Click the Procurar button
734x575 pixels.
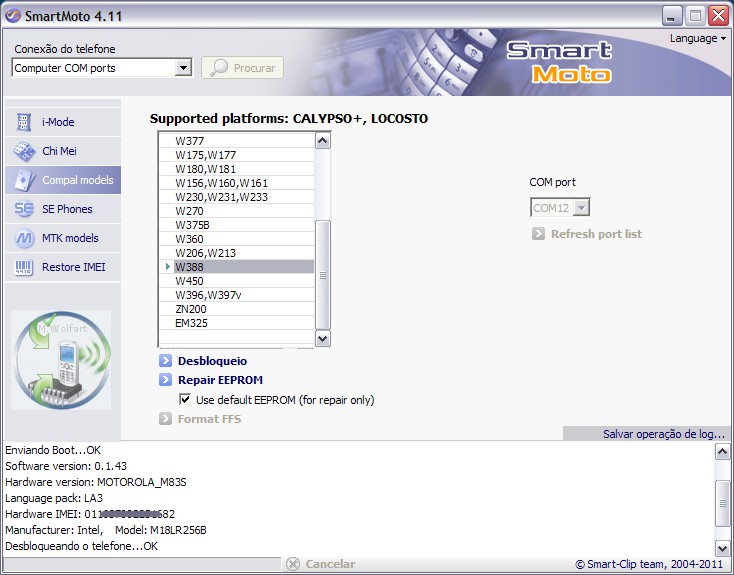pyautogui.click(x=243, y=68)
